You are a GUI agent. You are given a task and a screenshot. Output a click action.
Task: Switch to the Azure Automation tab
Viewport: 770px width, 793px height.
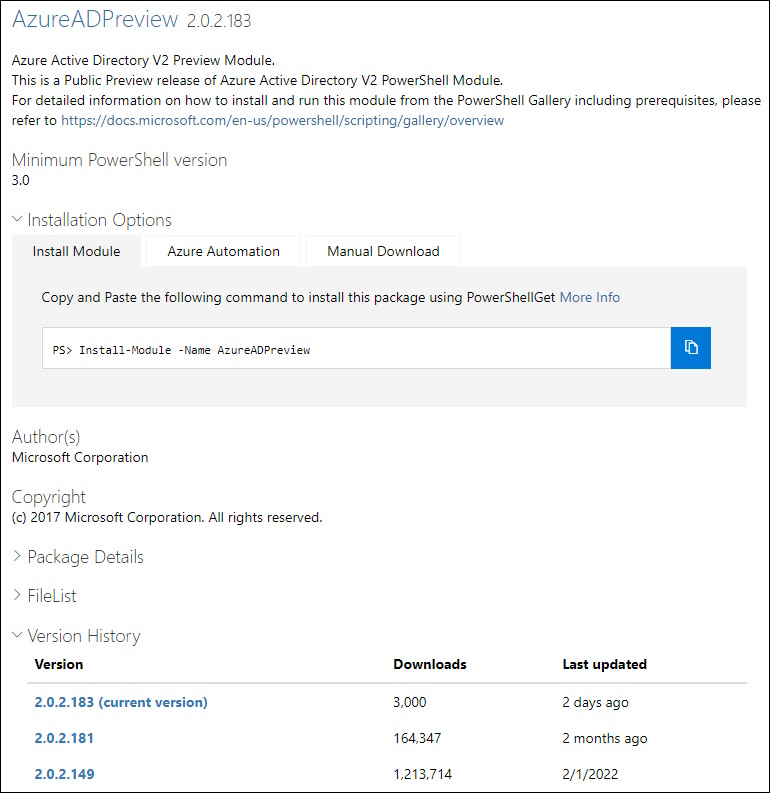223,251
